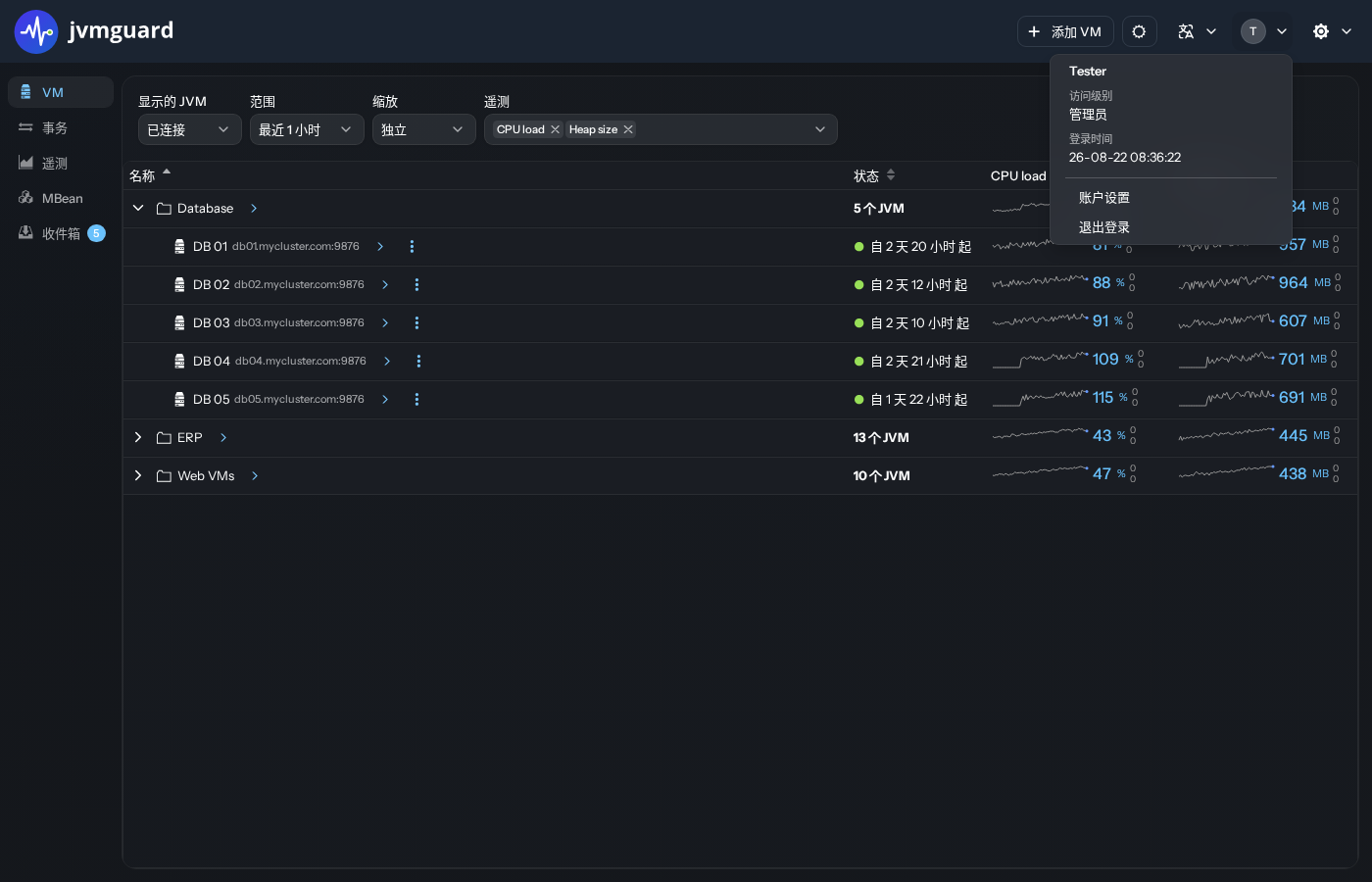Open 收件箱 with the 5 badge
Image resolution: width=1372 pixels, height=882 pixels.
[61, 233]
